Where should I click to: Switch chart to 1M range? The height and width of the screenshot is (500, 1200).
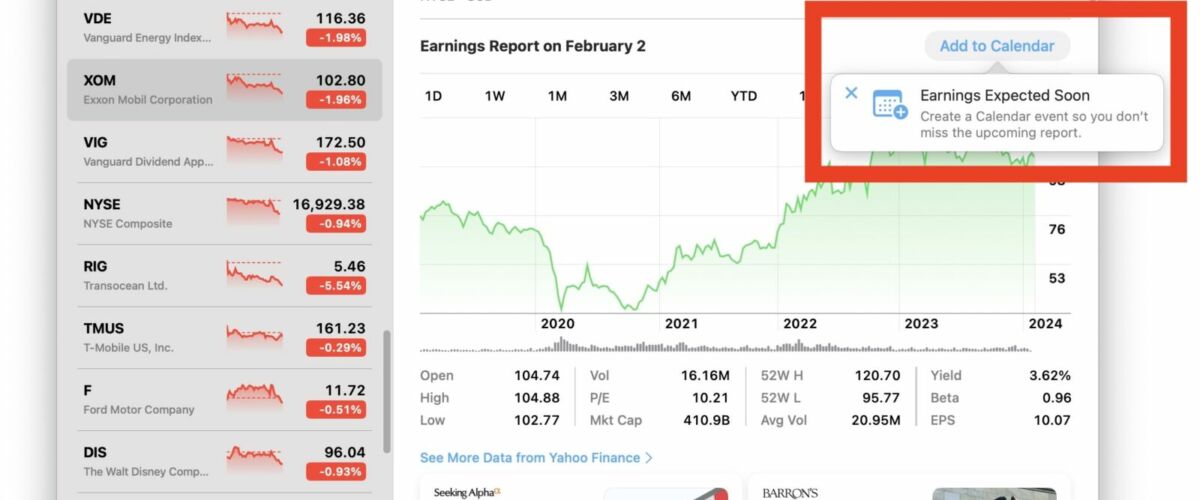557,96
